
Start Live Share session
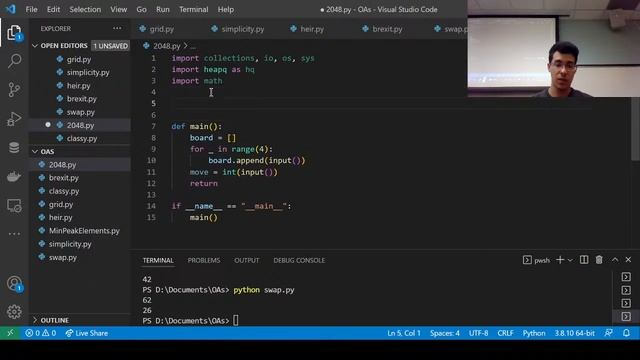click(x=87, y=333)
